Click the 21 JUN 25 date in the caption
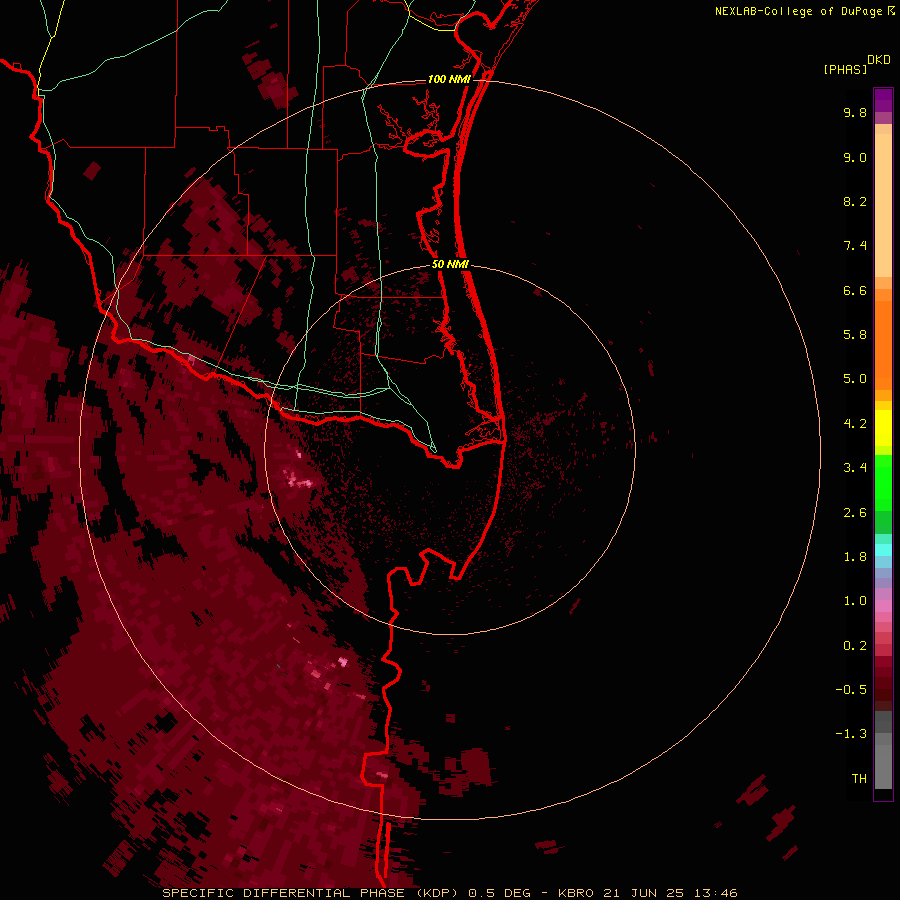Image resolution: width=900 pixels, height=900 pixels. coord(641,893)
